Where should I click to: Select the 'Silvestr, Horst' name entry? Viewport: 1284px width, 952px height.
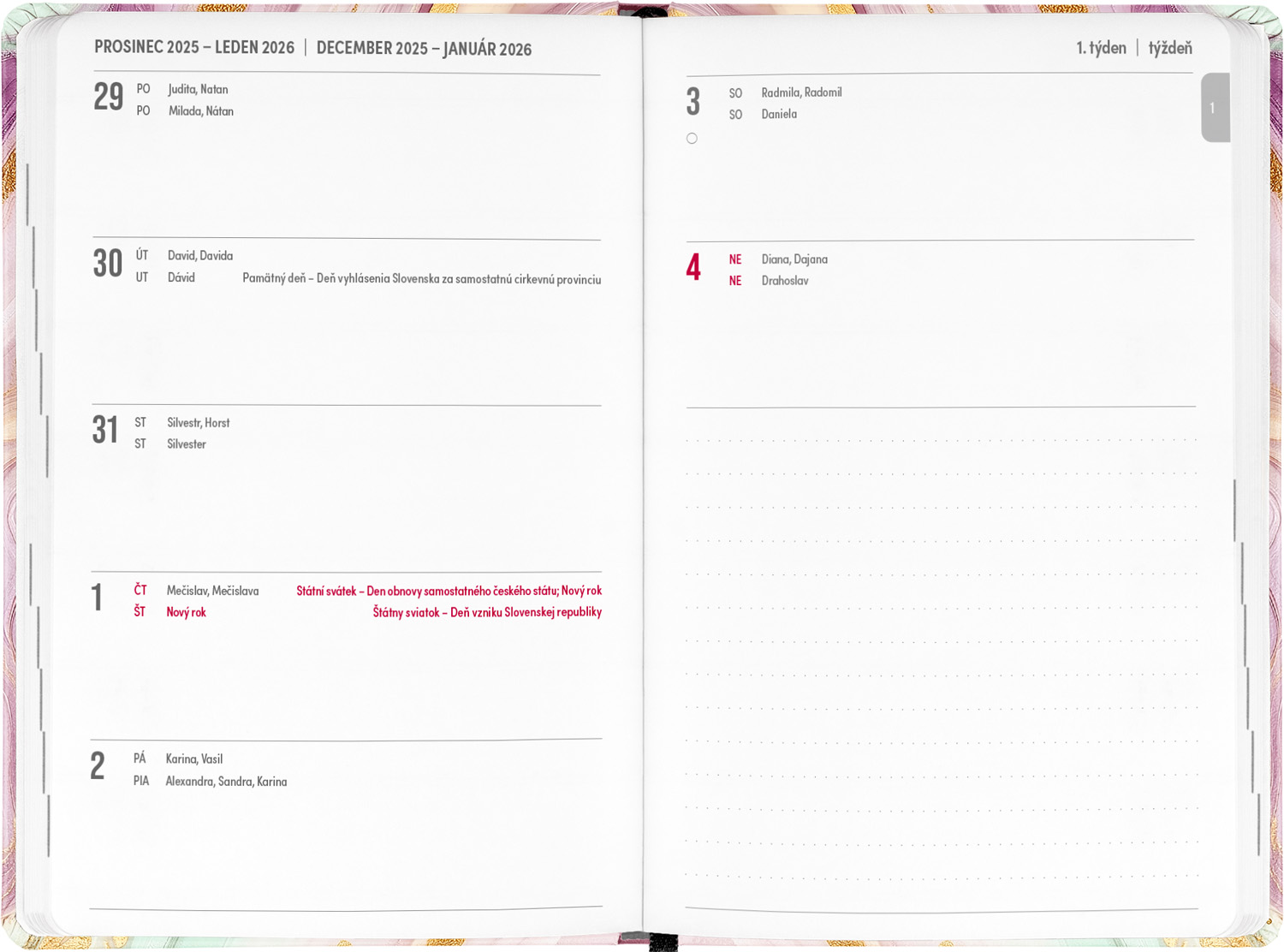pos(198,423)
